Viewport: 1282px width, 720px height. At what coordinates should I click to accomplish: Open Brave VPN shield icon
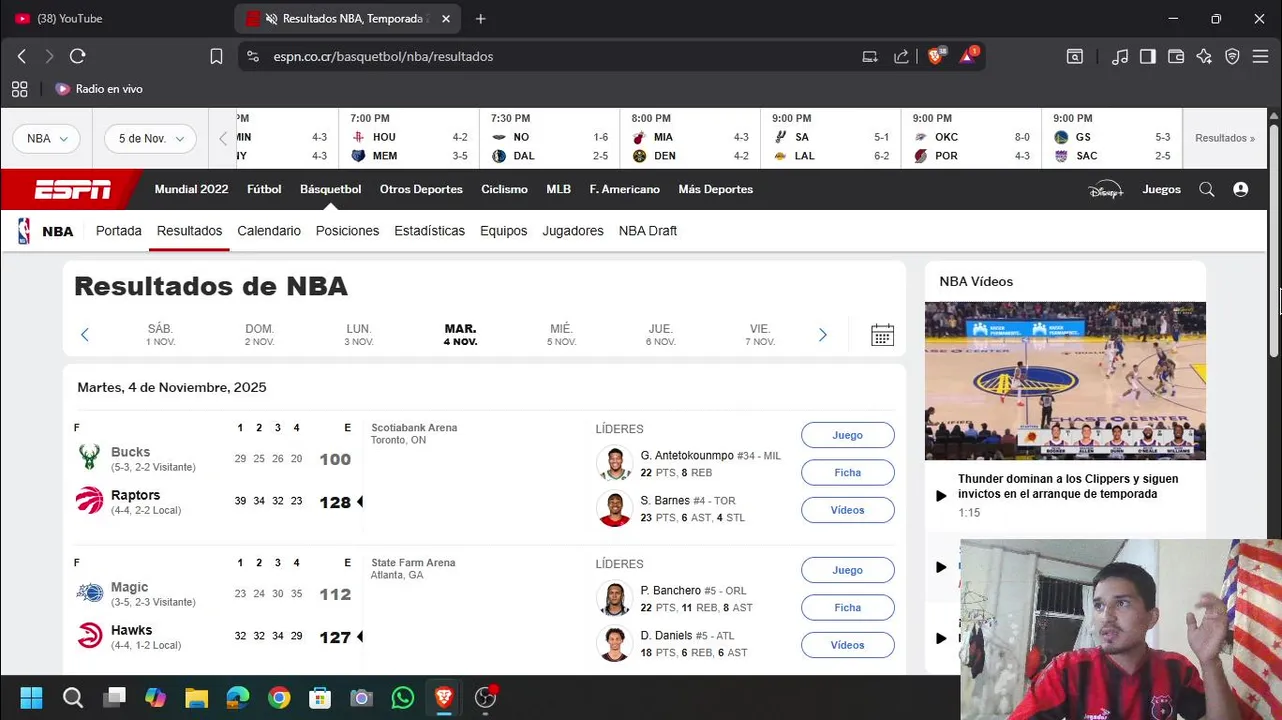coord(1232,57)
